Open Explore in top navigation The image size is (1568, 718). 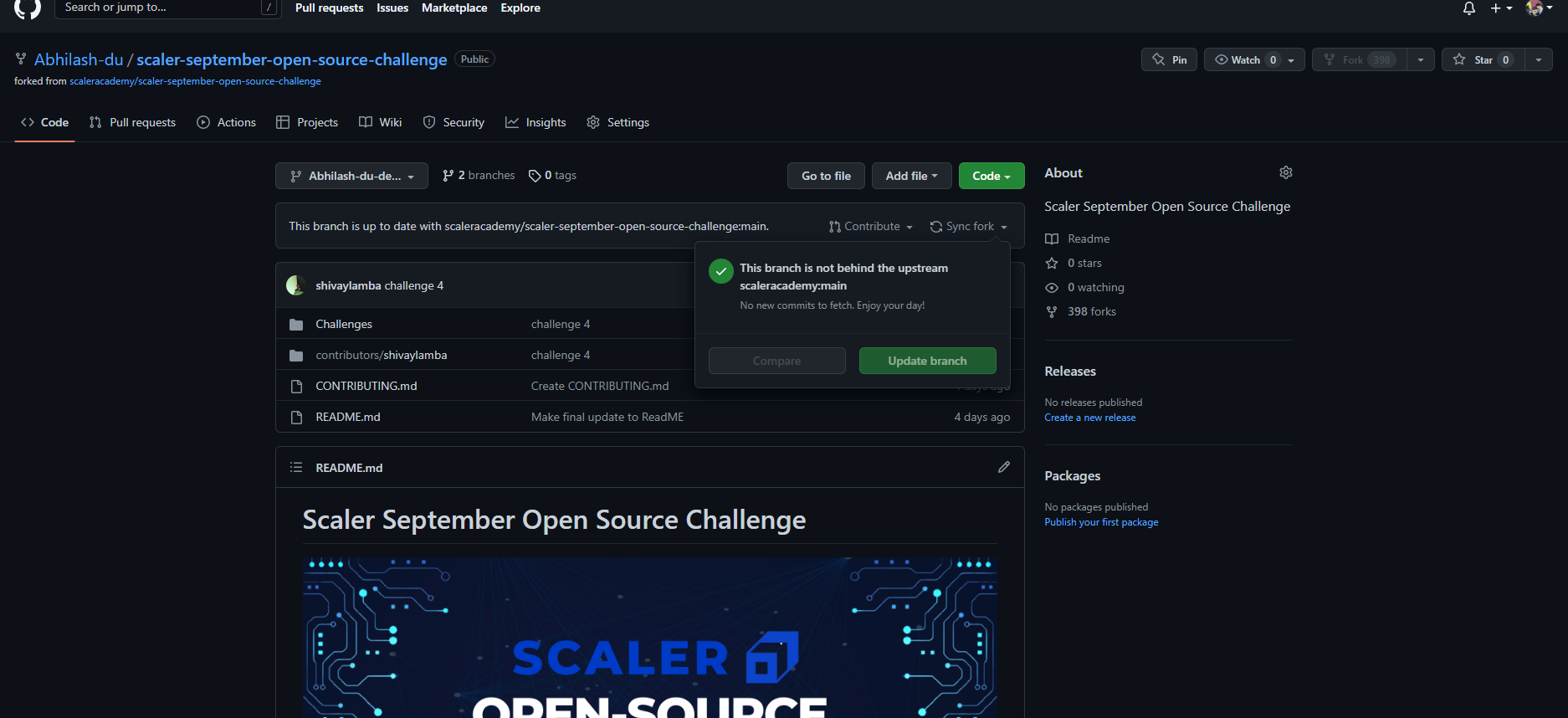pyautogui.click(x=520, y=8)
